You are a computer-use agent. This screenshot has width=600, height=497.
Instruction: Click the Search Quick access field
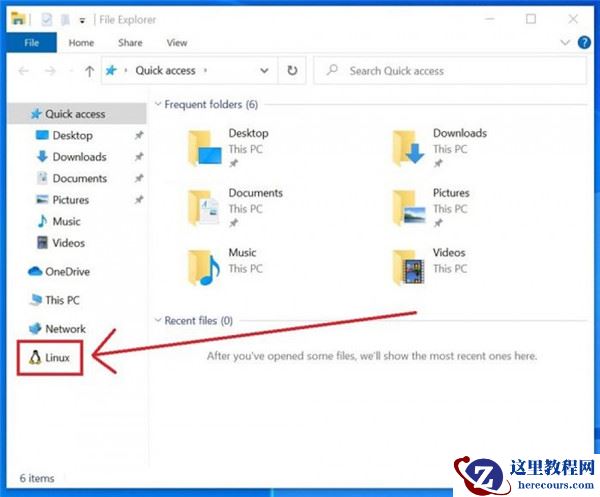point(450,70)
